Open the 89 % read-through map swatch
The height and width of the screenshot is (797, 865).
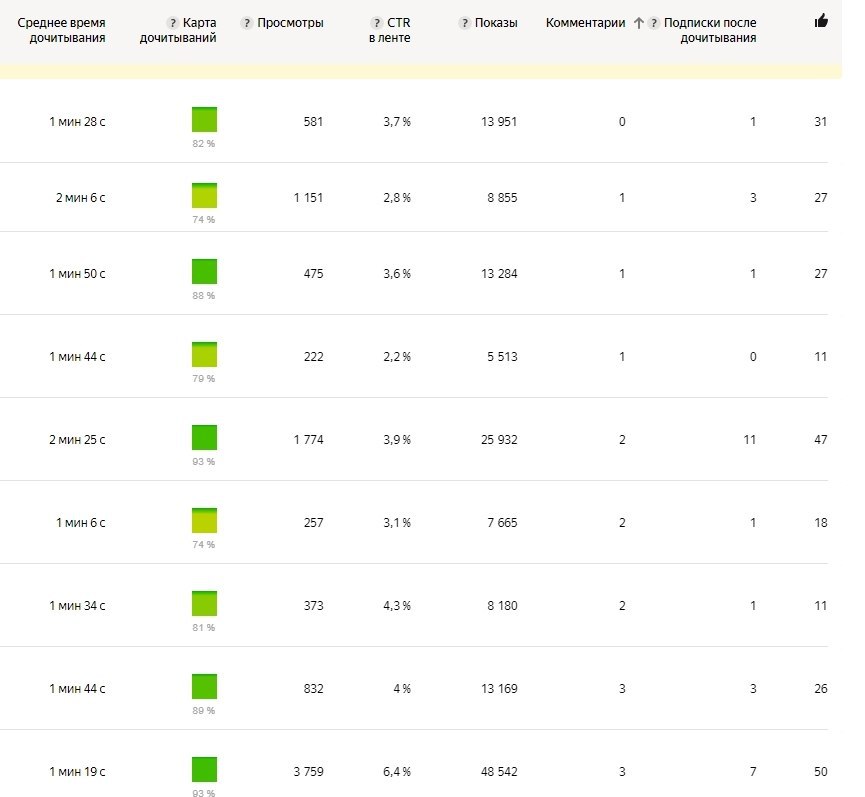[x=204, y=687]
